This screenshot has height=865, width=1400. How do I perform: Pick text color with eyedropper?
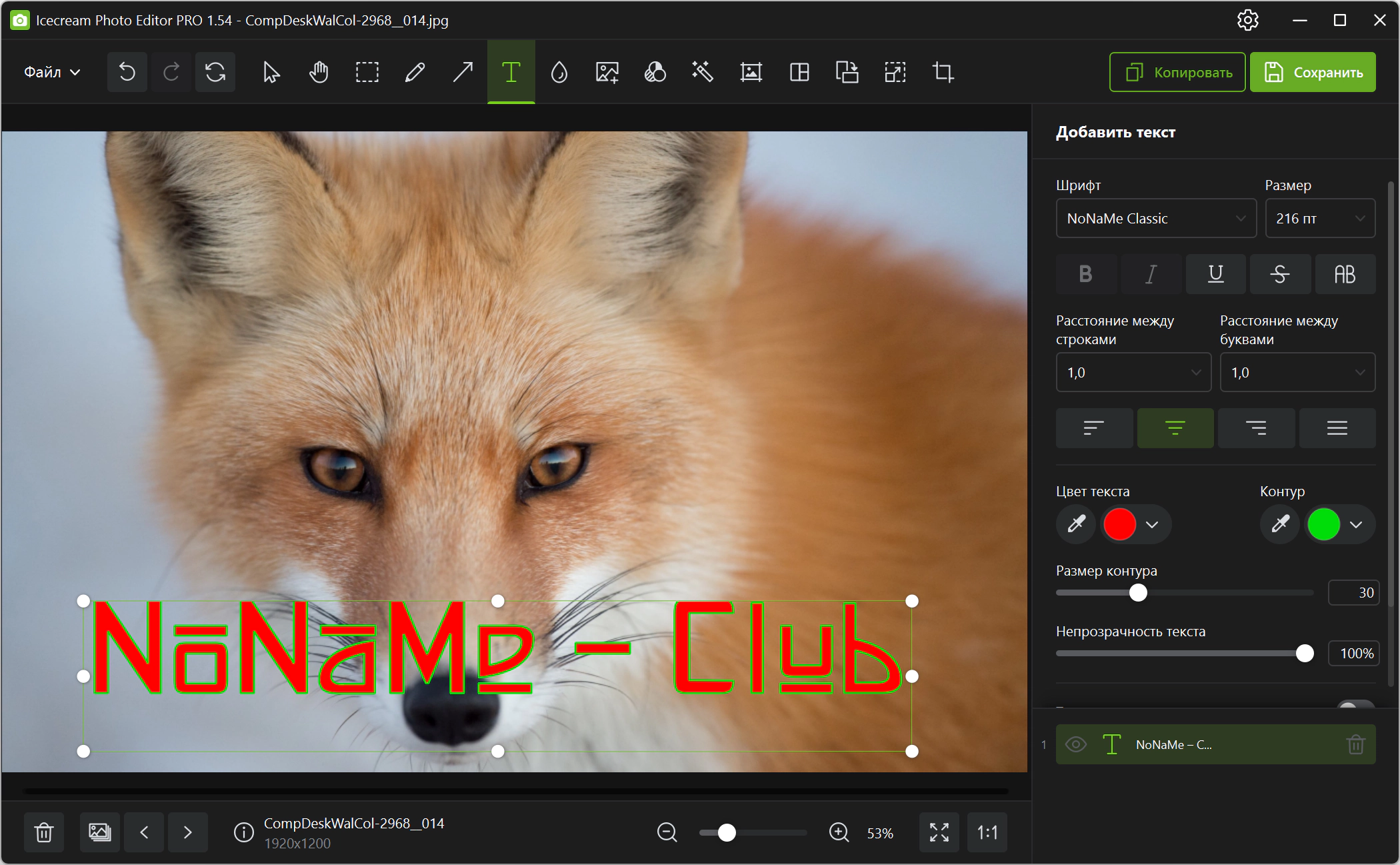1076,524
